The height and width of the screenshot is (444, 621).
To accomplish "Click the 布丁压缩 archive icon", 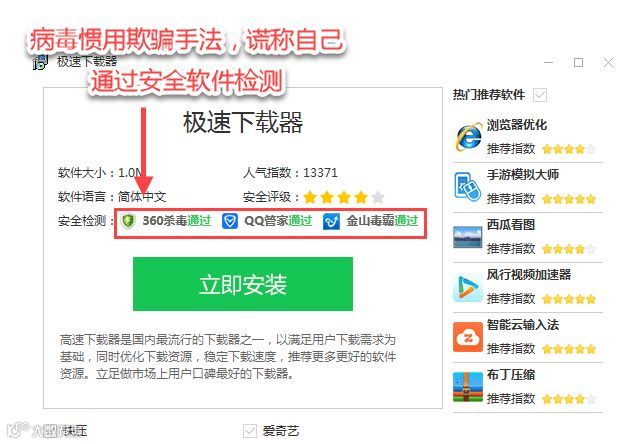I will [x=467, y=387].
